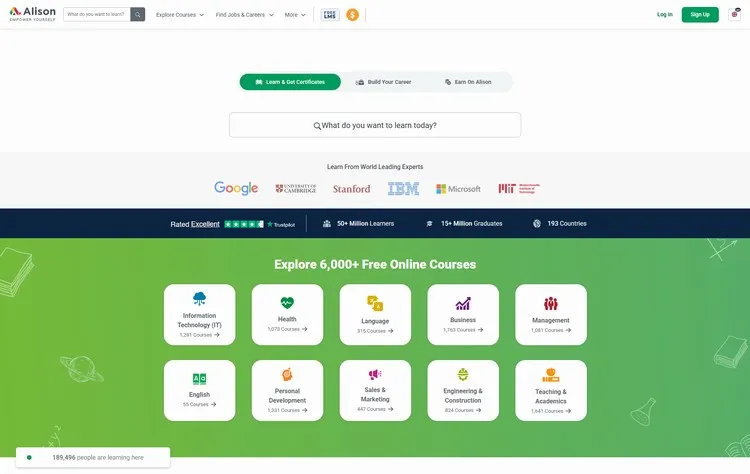Expand the Explore Courses dropdown
This screenshot has height=474, width=750.
pos(180,15)
